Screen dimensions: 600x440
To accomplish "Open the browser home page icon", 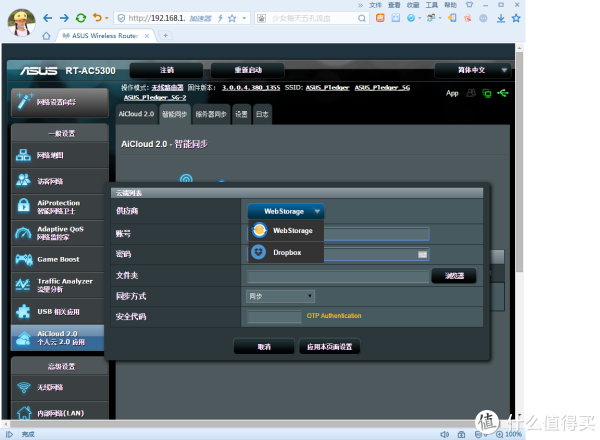I will click(46, 36).
